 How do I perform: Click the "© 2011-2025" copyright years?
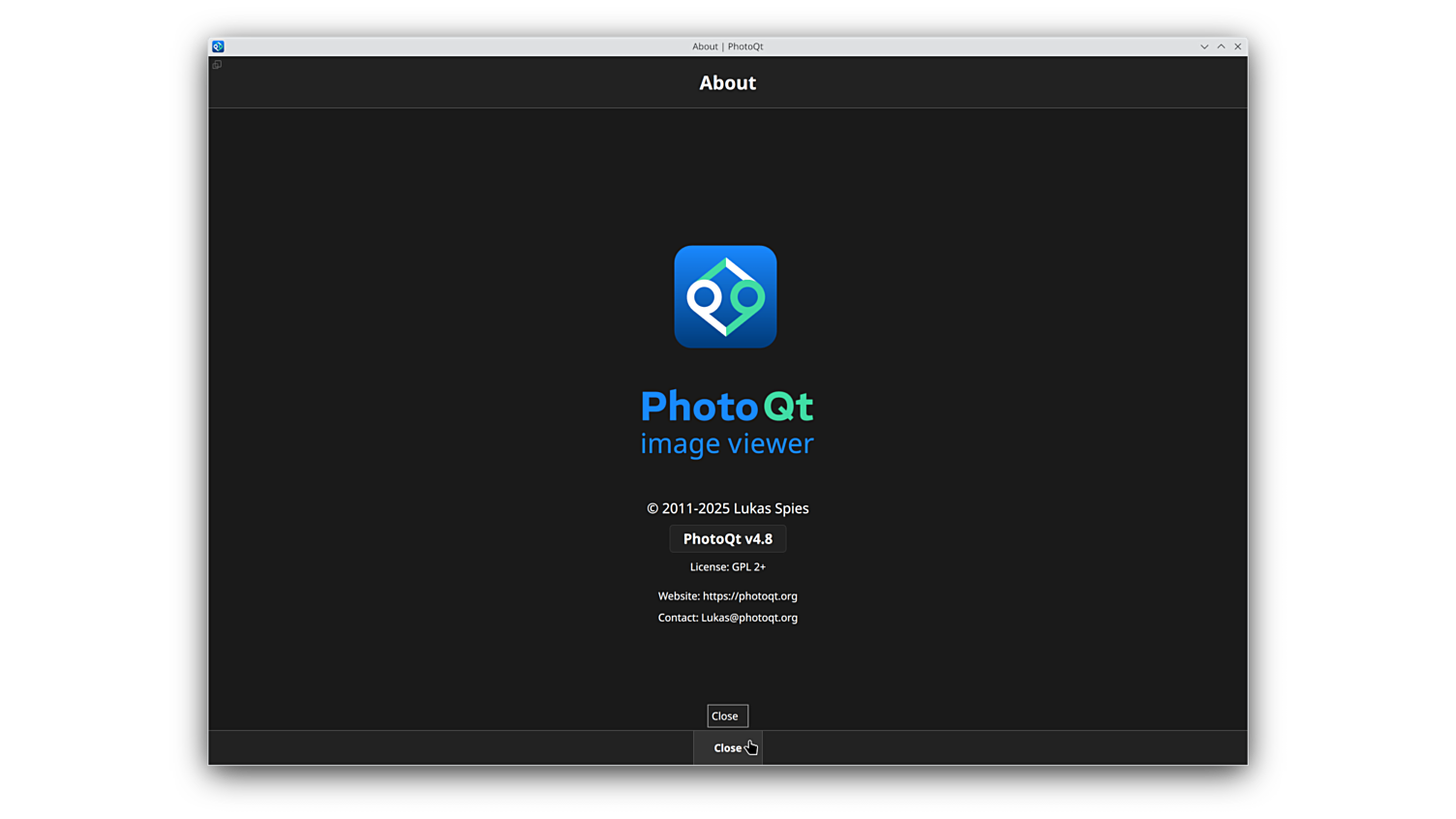tap(687, 508)
